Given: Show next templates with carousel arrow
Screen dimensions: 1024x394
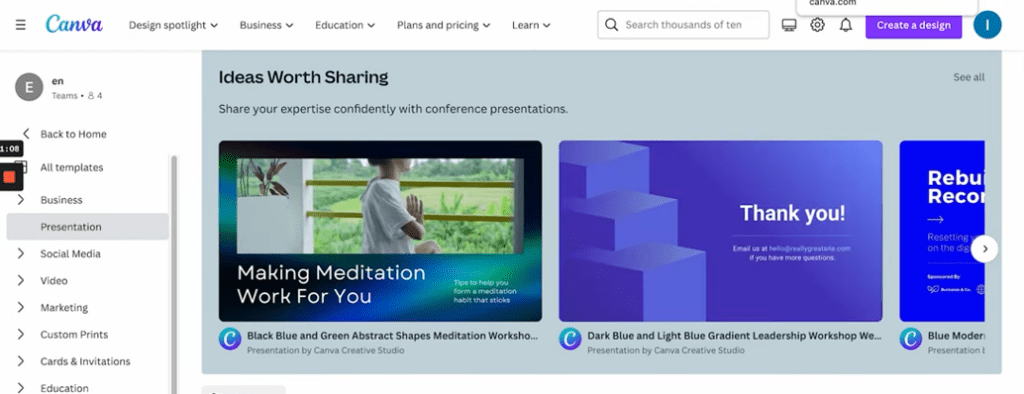Looking at the screenshot, I should tap(984, 249).
